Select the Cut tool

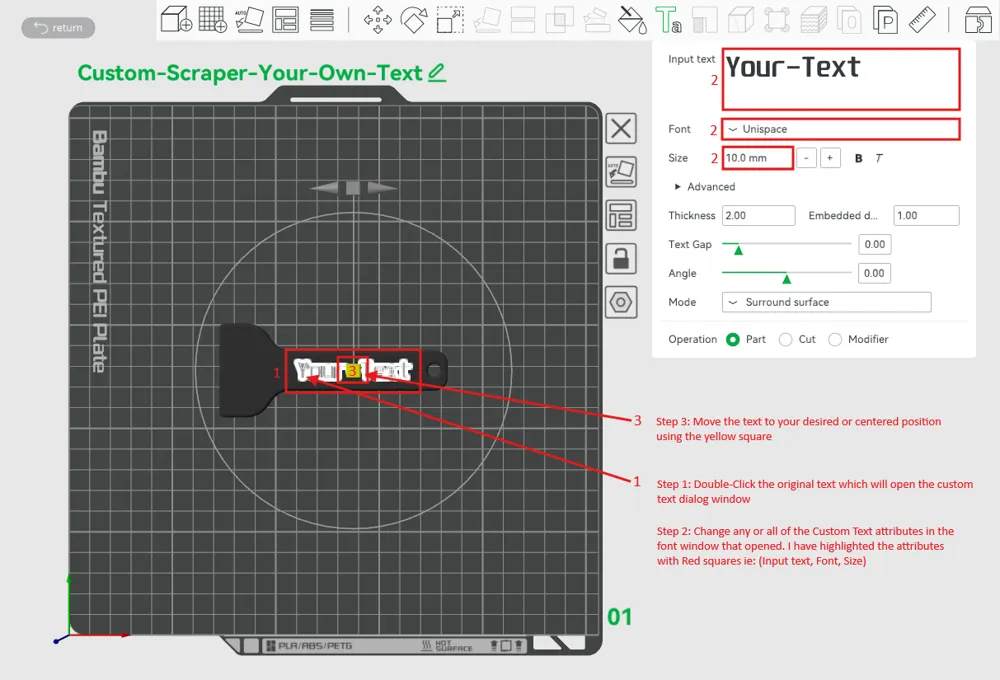point(523,19)
